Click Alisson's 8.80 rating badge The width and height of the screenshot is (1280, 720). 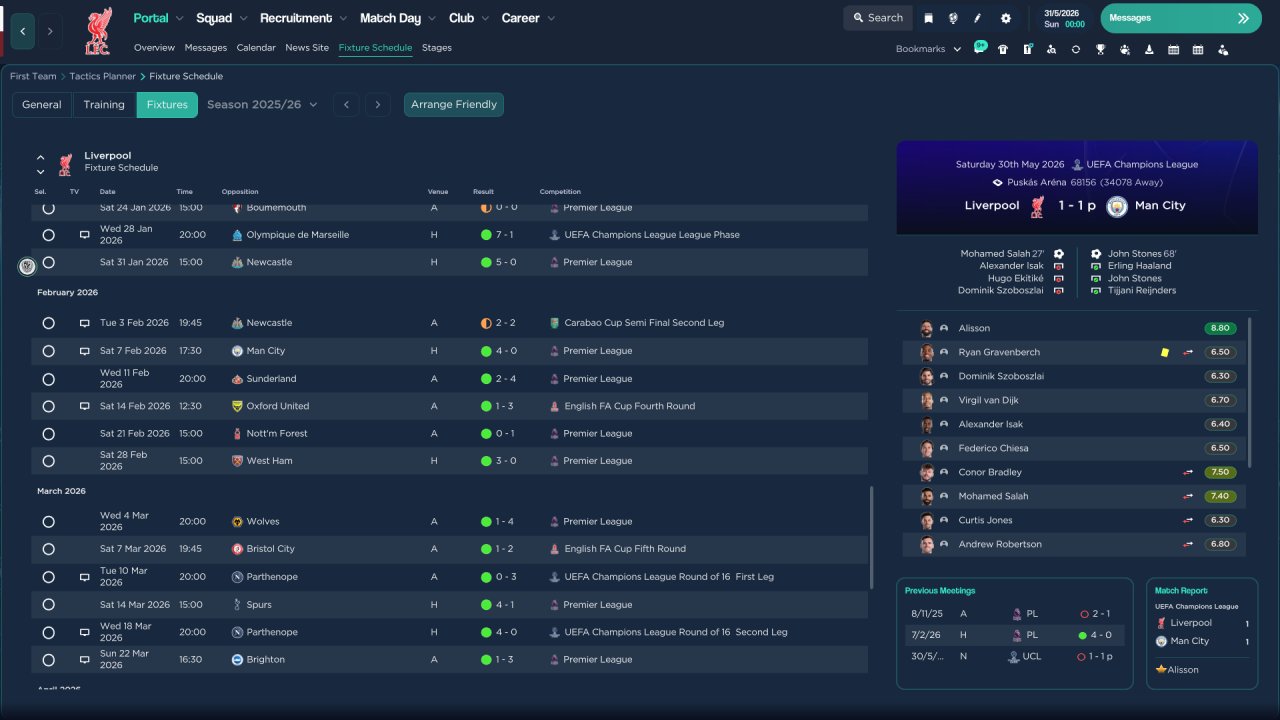[x=1221, y=328]
